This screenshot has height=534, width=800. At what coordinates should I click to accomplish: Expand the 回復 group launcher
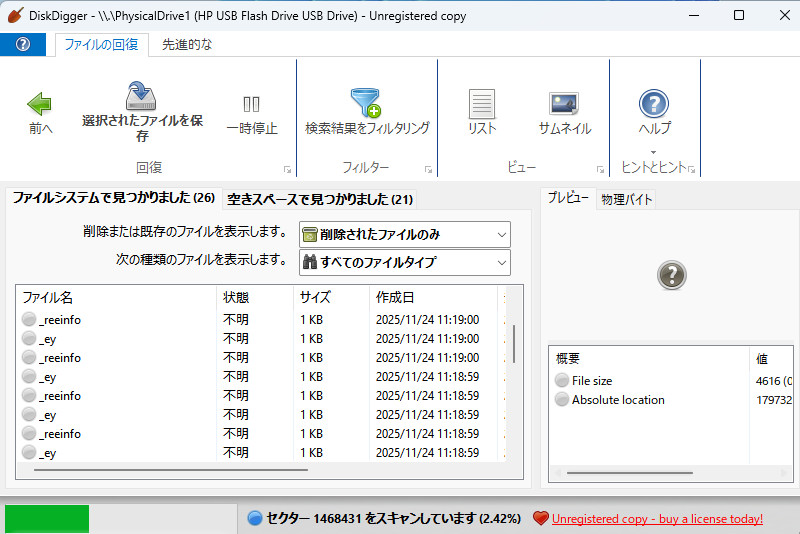(x=287, y=169)
